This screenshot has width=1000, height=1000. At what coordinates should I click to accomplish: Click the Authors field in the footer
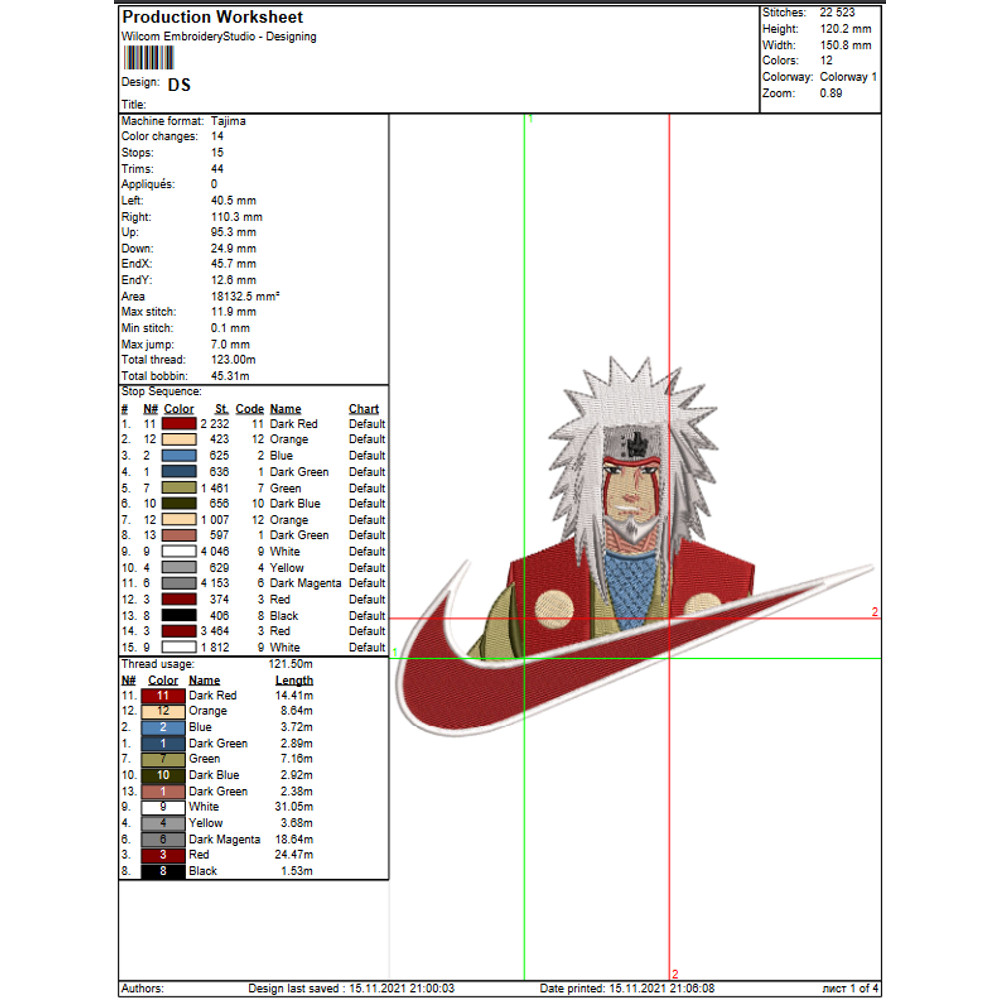point(143,988)
